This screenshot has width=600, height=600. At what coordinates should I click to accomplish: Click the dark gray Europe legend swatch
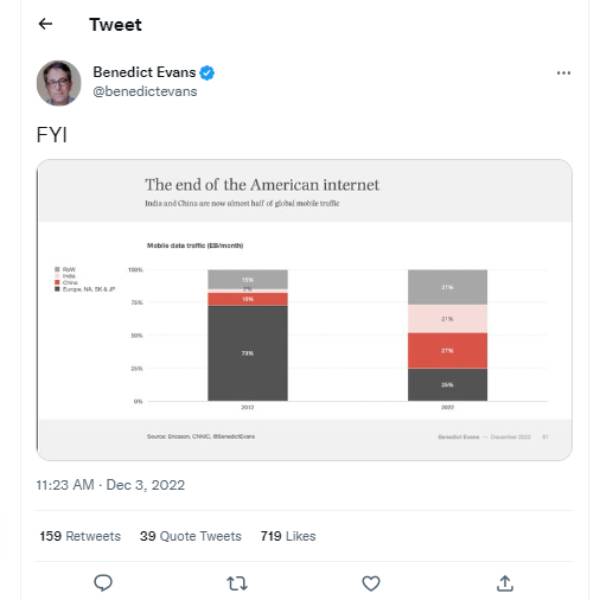click(58, 288)
